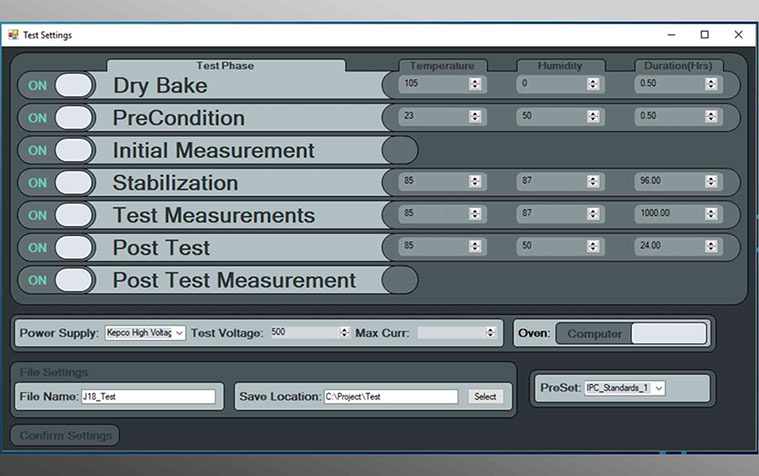Toggle the PreCondition ON switch
The height and width of the screenshot is (476, 759).
point(57,118)
